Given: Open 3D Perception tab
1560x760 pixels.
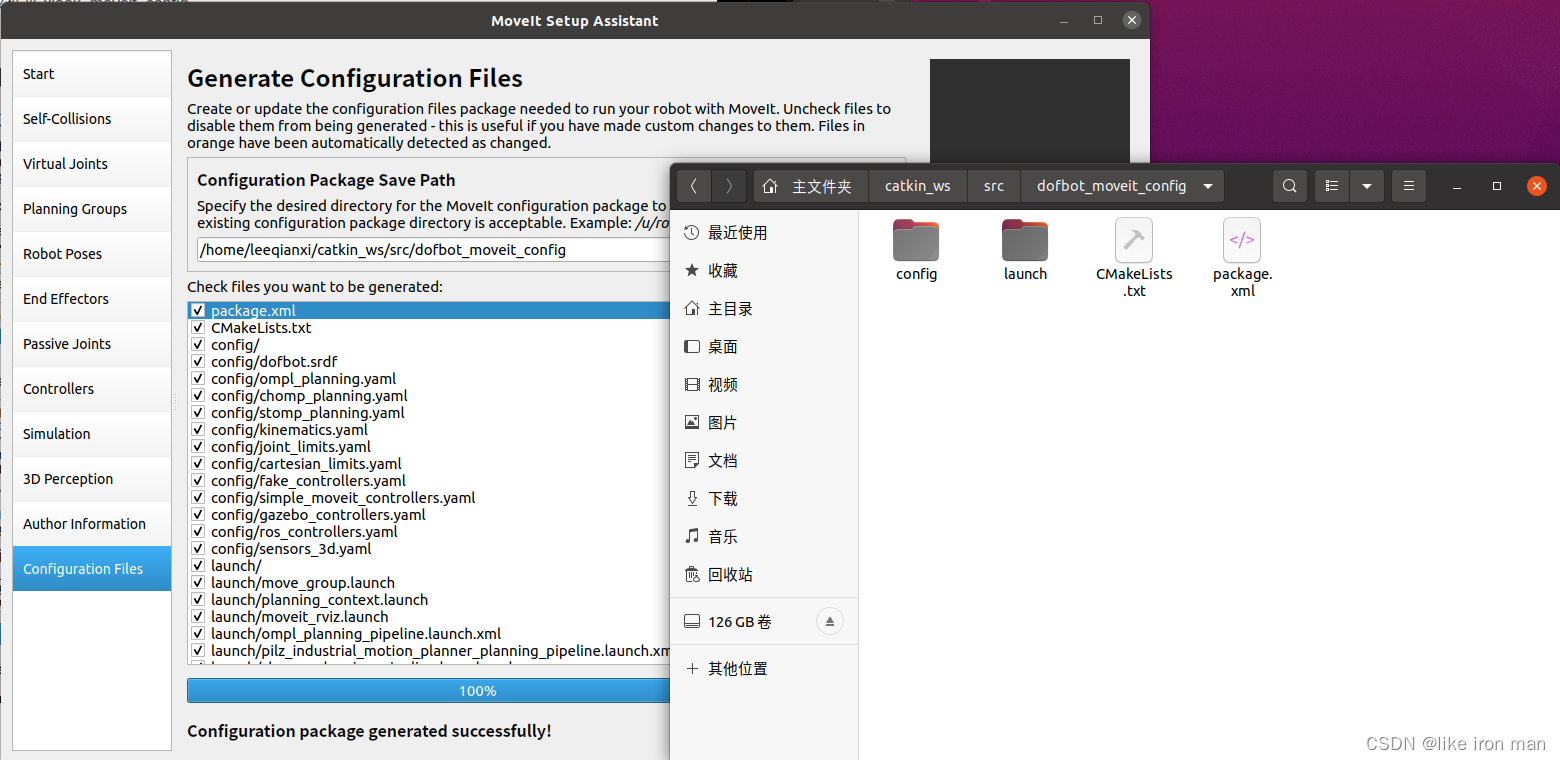Looking at the screenshot, I should [92, 479].
